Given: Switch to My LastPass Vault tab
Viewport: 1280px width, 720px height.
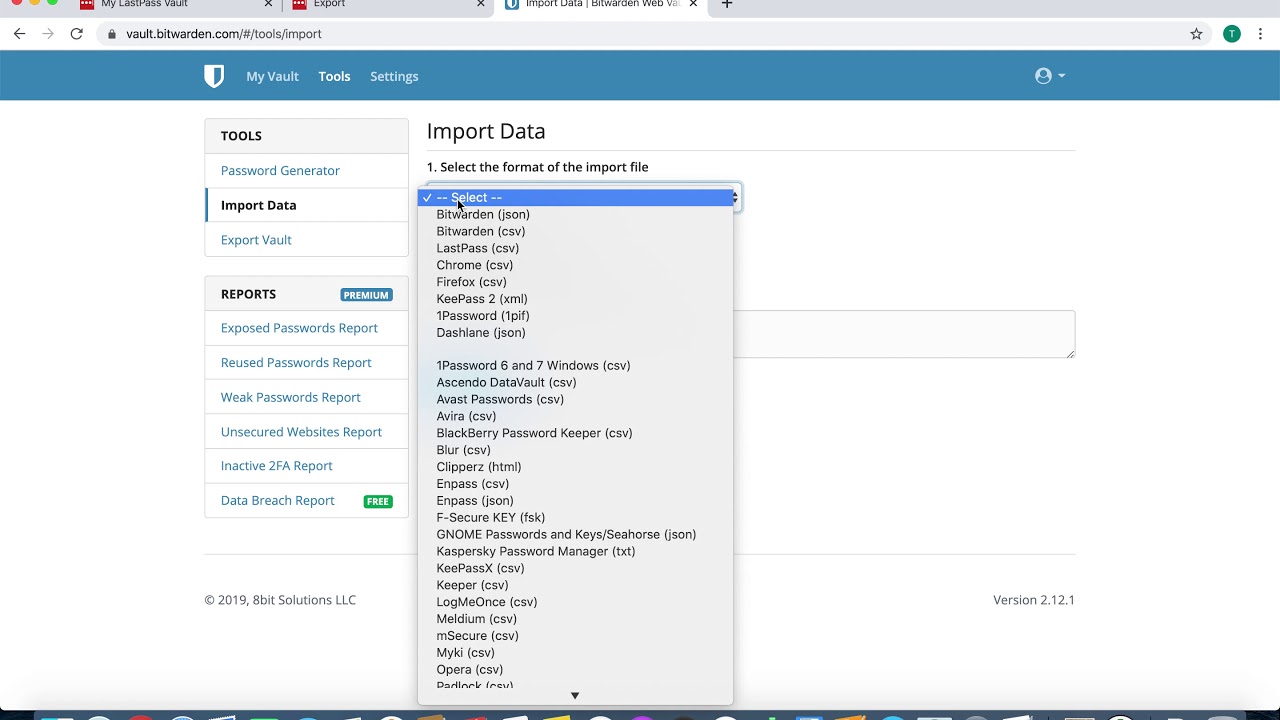Looking at the screenshot, I should pyautogui.click(x=144, y=4).
